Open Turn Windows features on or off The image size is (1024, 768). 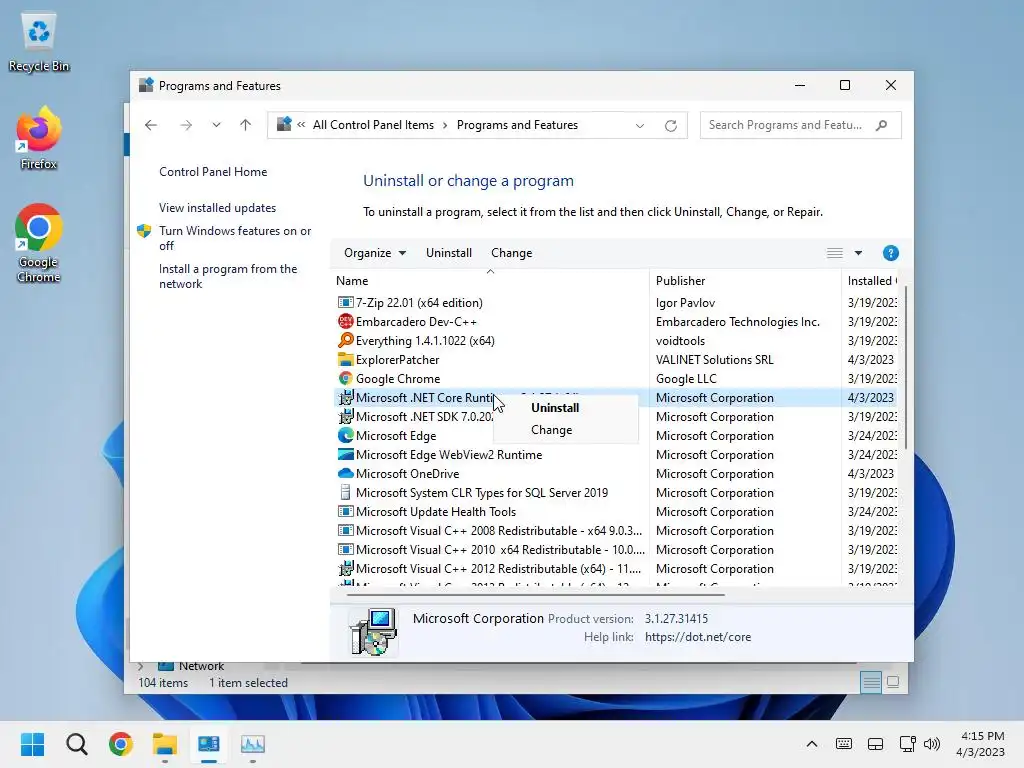[x=235, y=238]
